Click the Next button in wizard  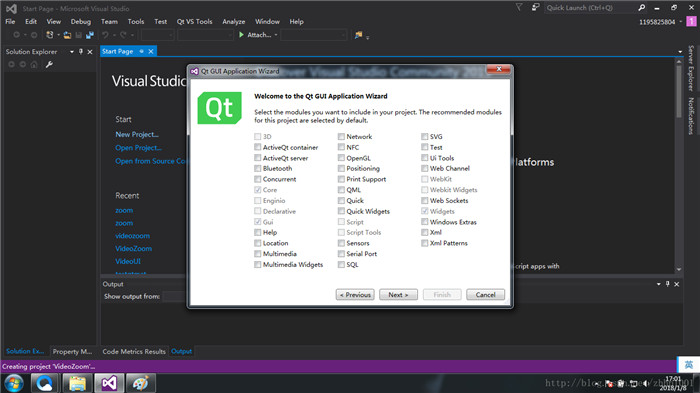[x=398, y=295]
